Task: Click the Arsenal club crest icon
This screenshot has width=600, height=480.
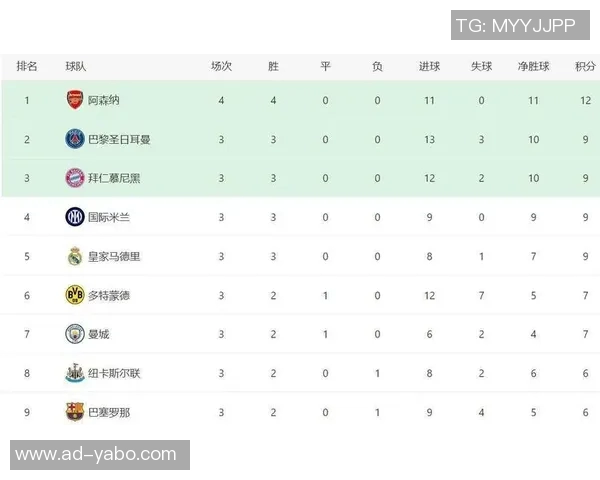Action: coord(74,100)
